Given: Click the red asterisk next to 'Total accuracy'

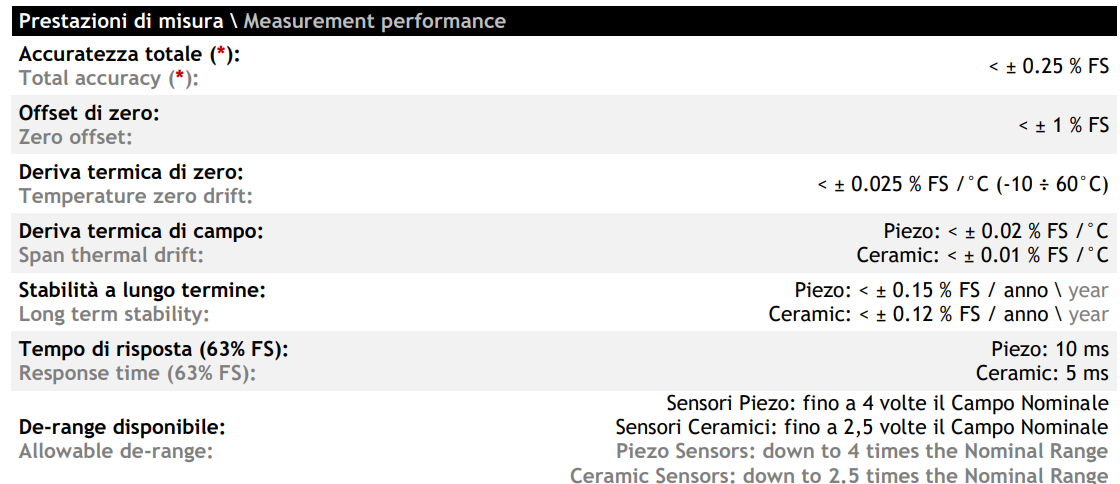Looking at the screenshot, I should (180, 77).
